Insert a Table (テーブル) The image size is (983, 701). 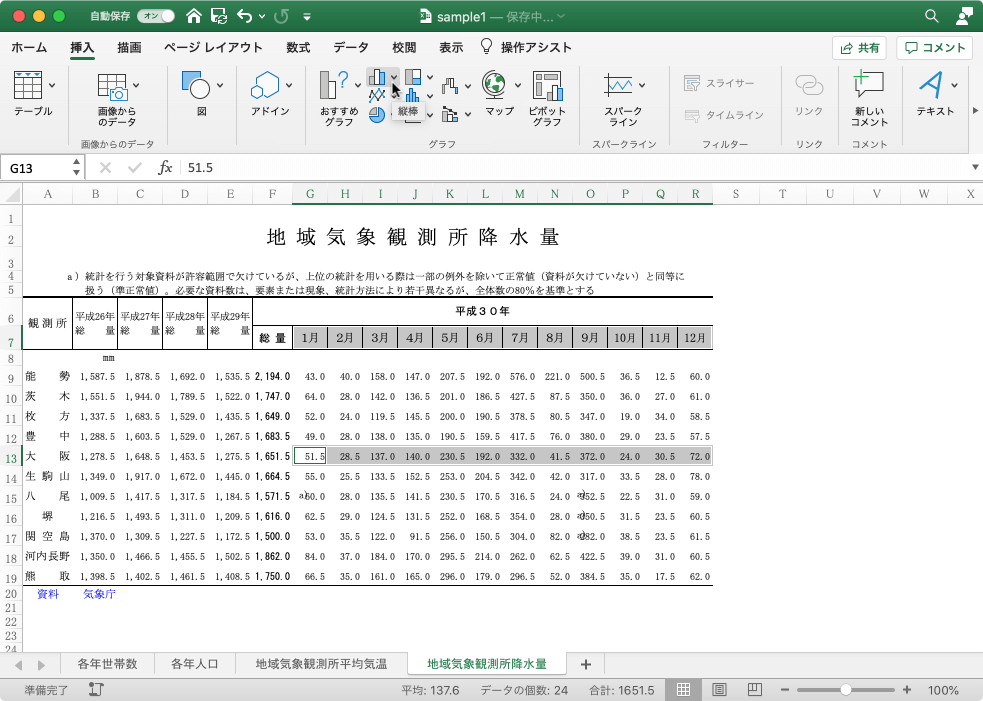click(28, 85)
